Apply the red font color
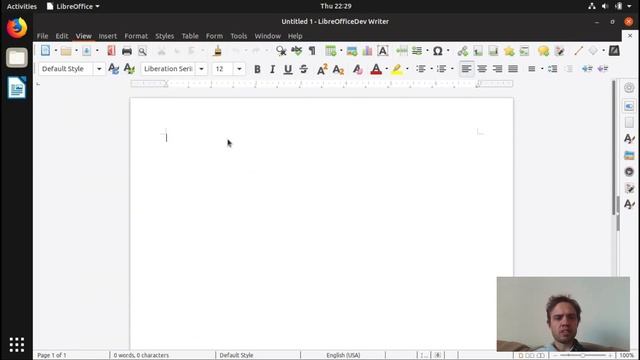Viewport: 640px width, 360px height. 376,69
